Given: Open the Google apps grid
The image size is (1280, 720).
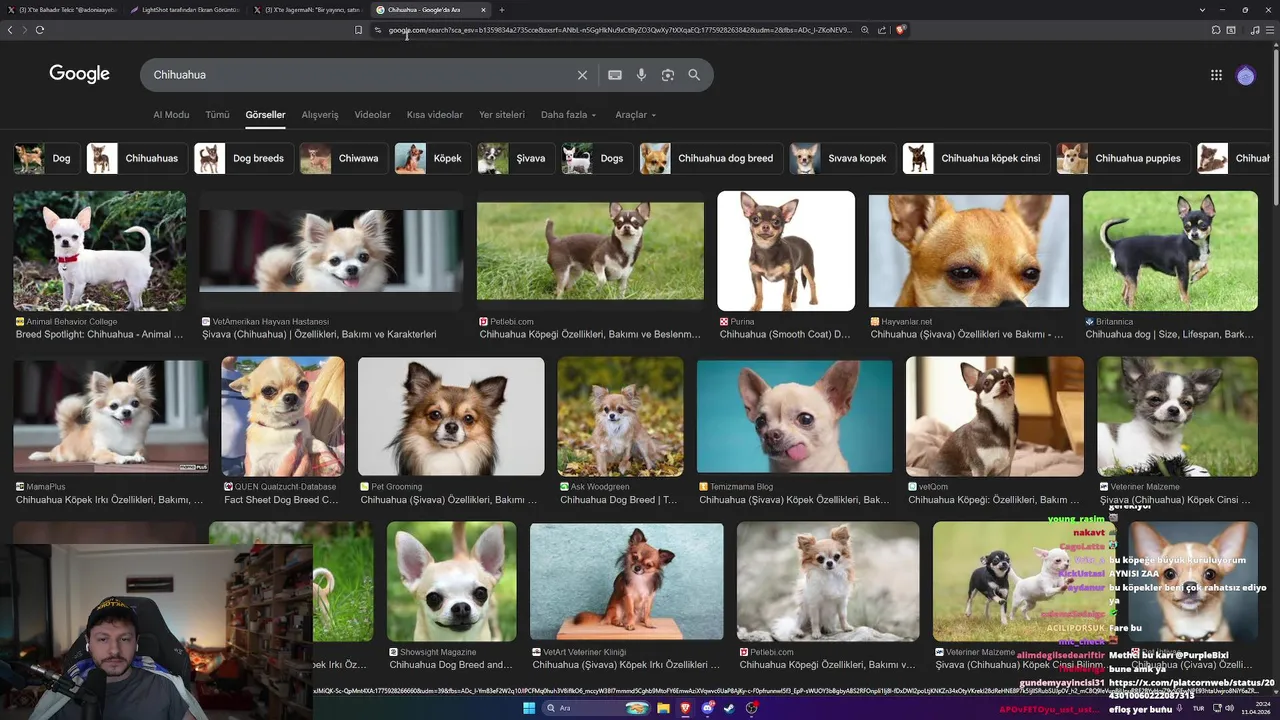Looking at the screenshot, I should pos(1216,75).
